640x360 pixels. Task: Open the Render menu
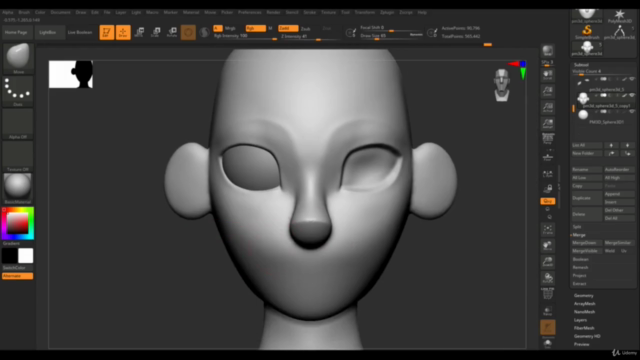tap(273, 13)
